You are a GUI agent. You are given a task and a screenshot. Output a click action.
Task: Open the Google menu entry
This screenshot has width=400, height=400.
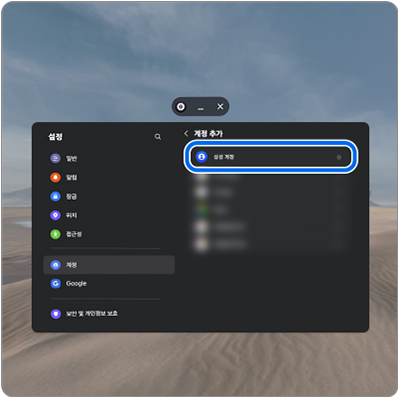click(x=109, y=284)
